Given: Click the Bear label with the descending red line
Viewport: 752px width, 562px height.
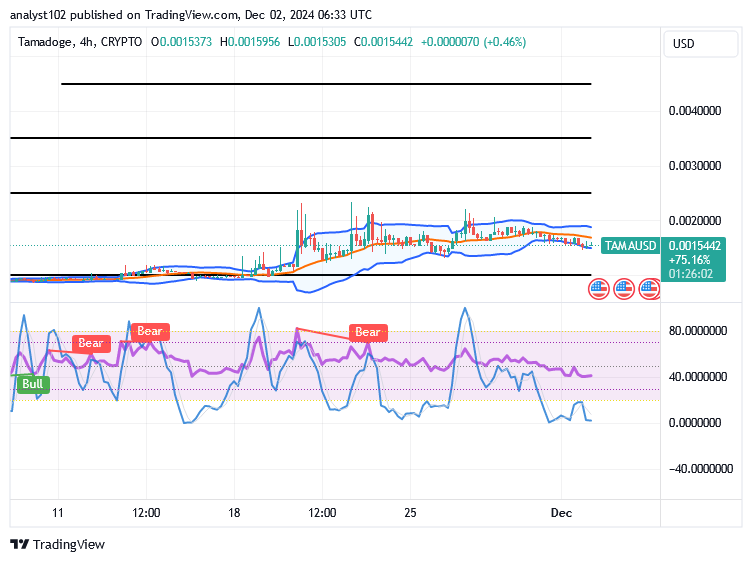Looking at the screenshot, I should click(368, 332).
